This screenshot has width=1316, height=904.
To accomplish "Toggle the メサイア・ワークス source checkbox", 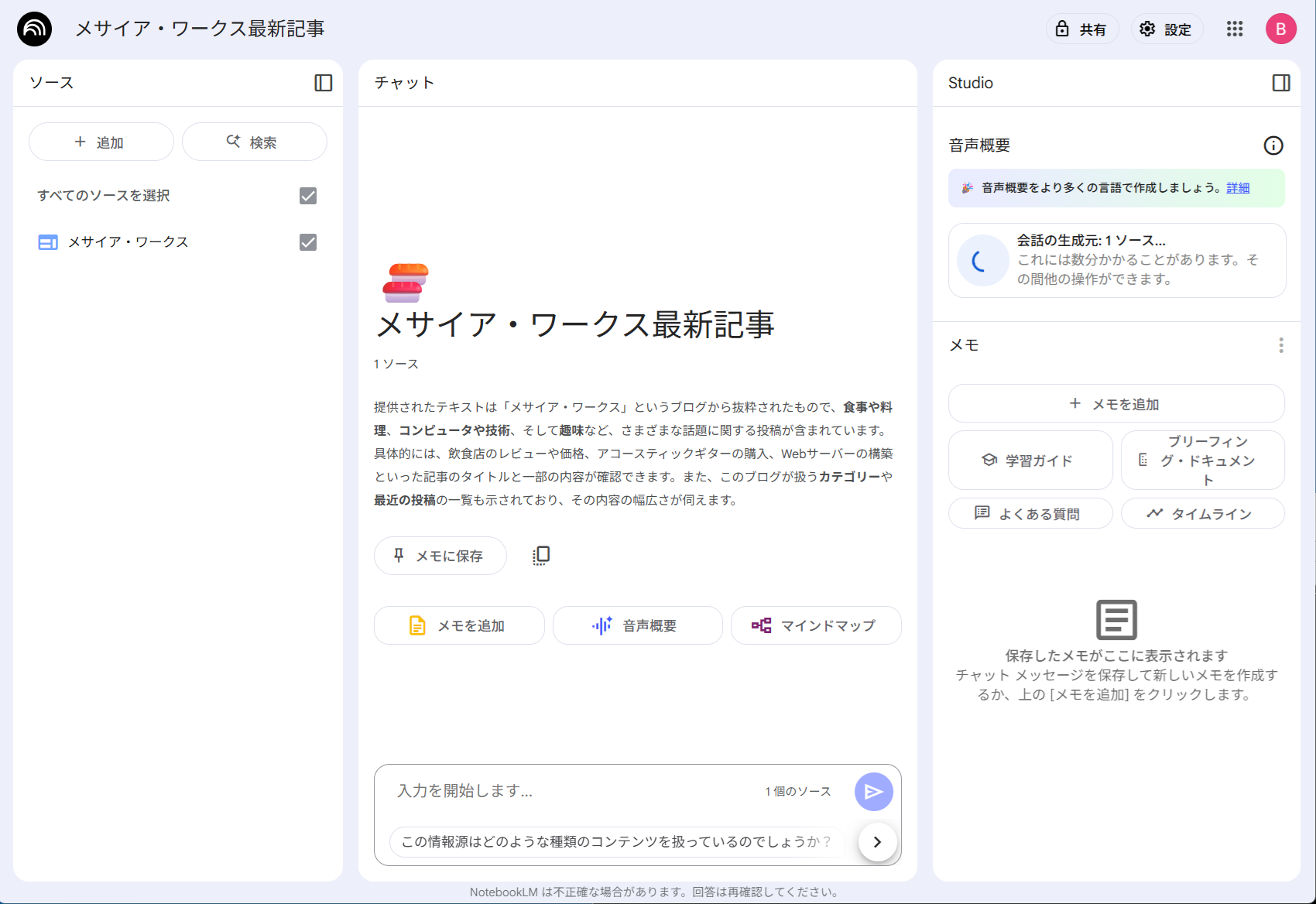I will click(308, 242).
